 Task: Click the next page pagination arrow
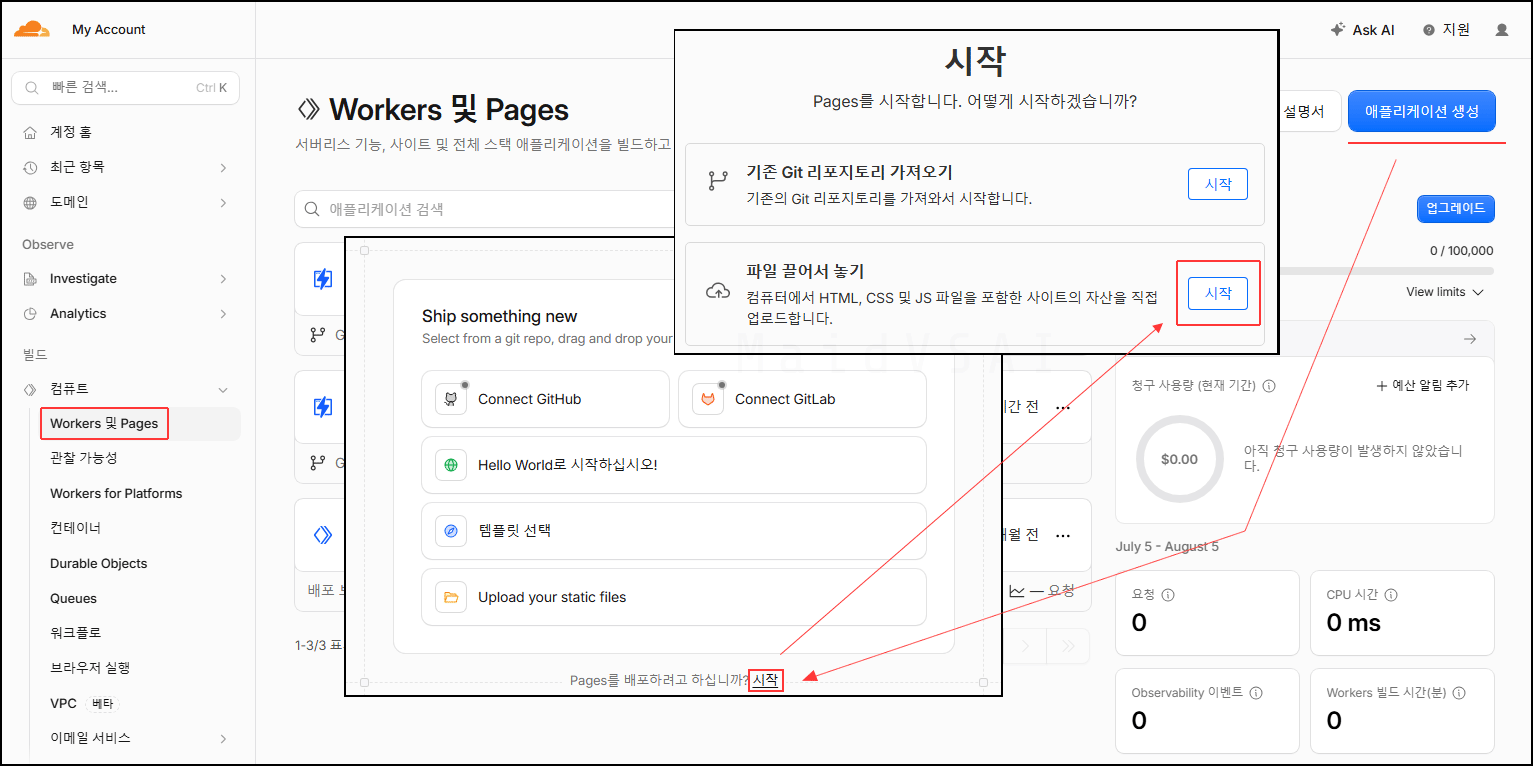1025,646
